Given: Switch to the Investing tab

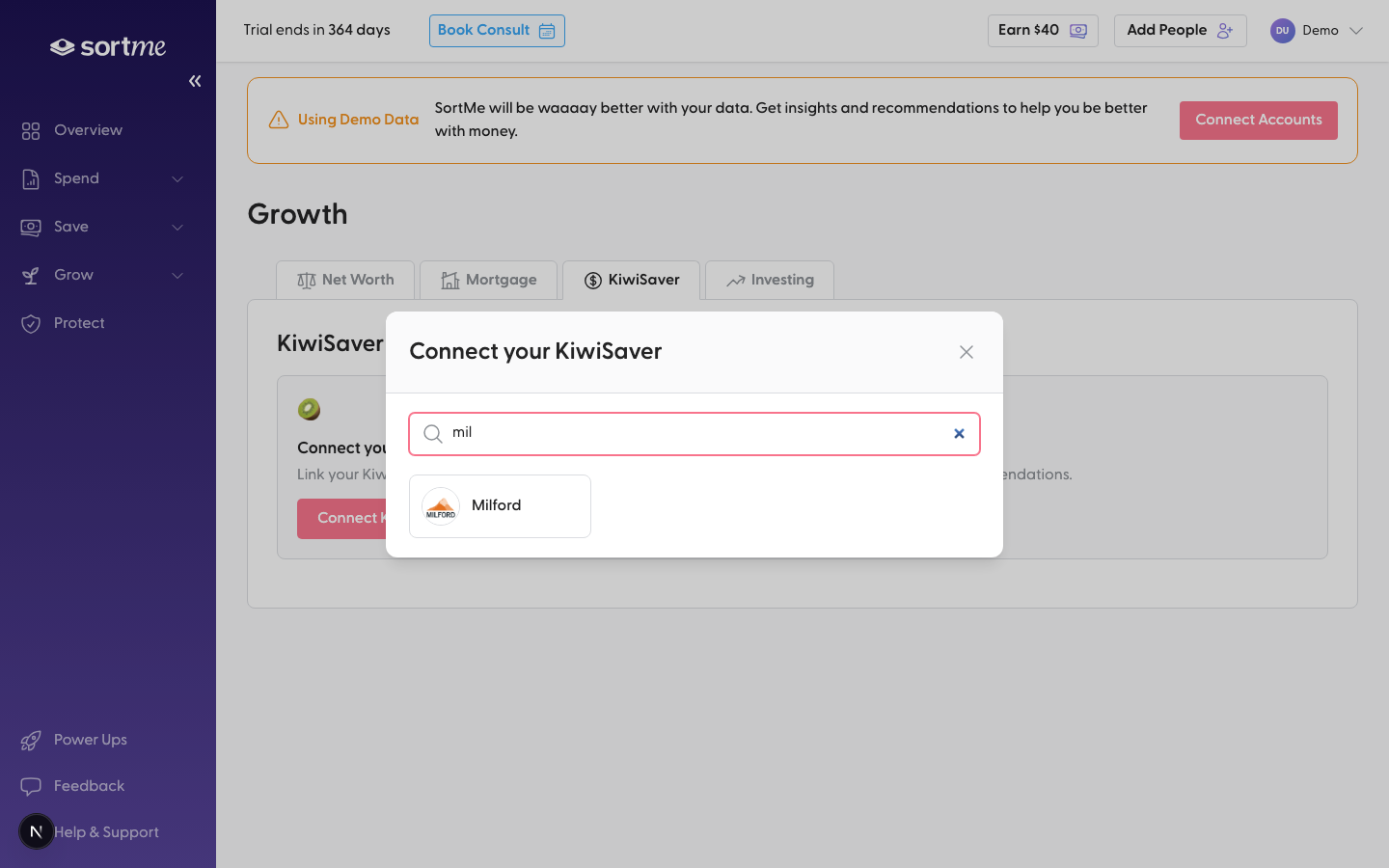Looking at the screenshot, I should (x=770, y=280).
